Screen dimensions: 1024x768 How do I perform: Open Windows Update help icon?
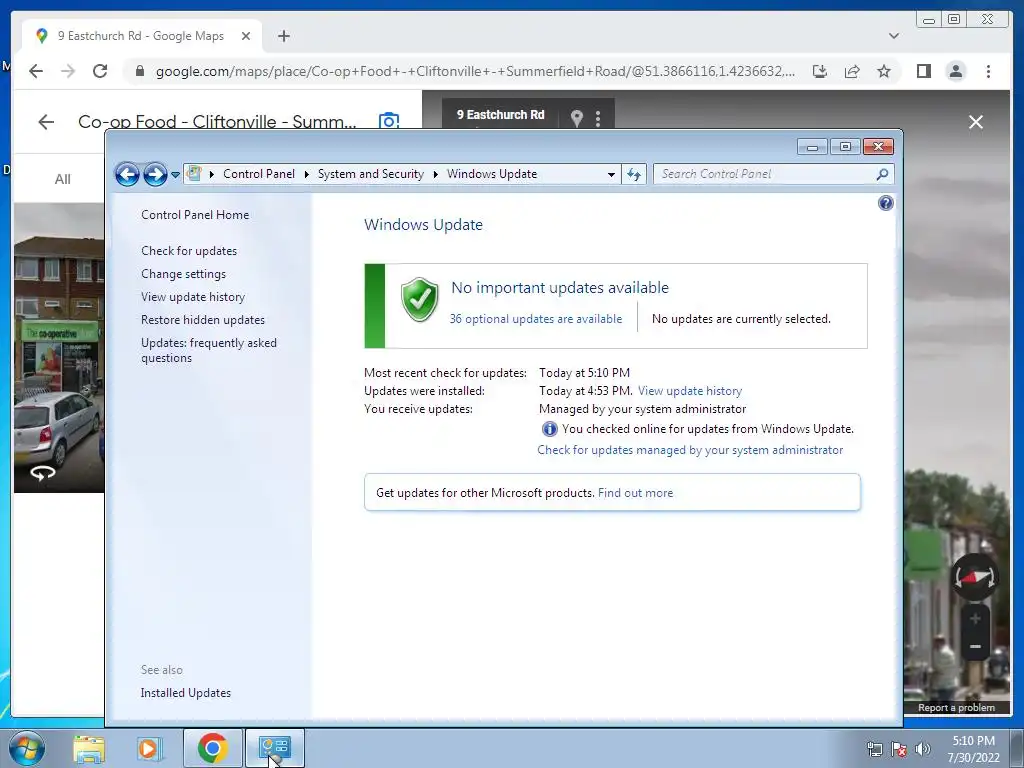point(886,203)
